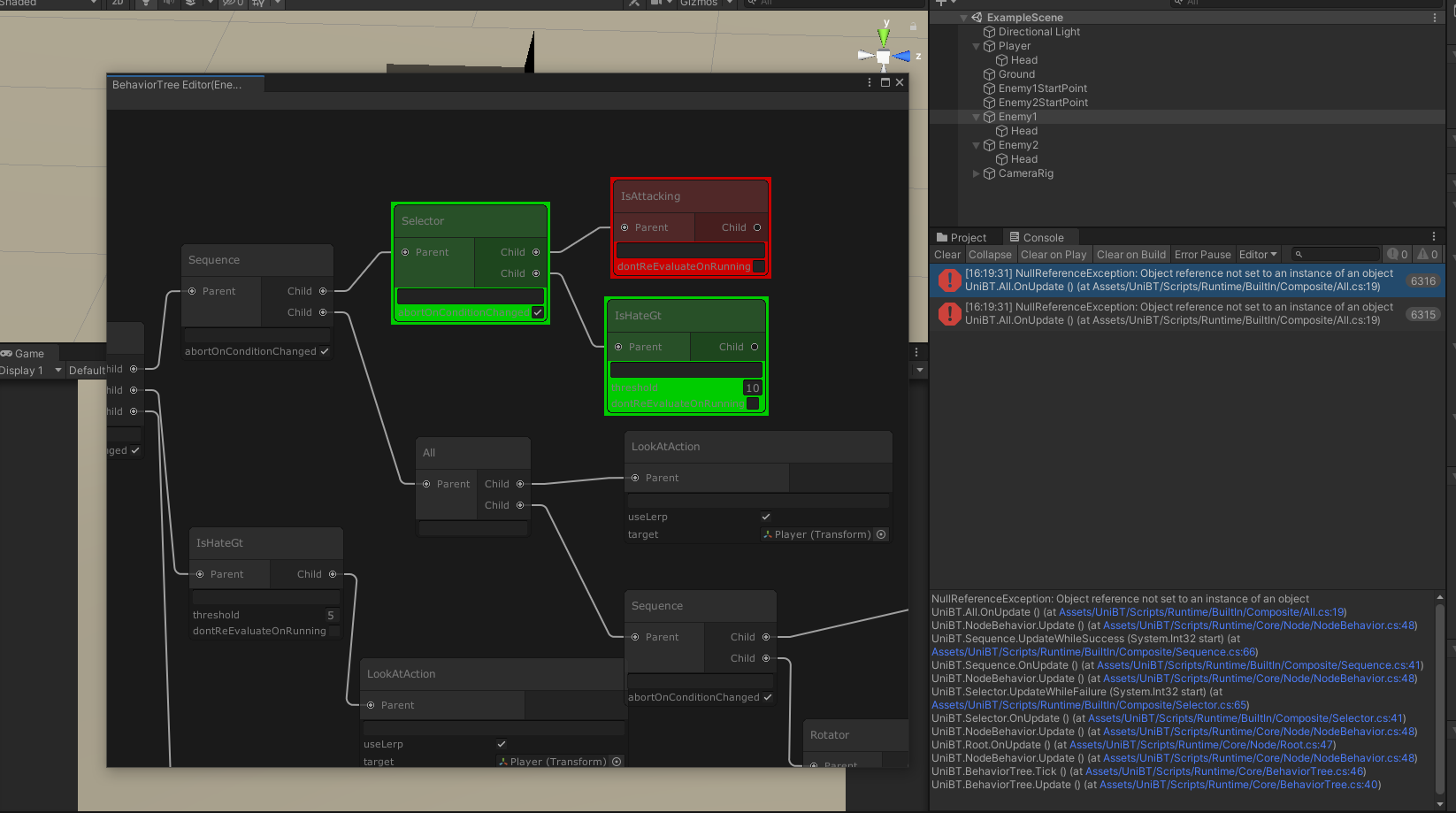
Task: Switch to the Project tab
Action: pyautogui.click(x=962, y=237)
